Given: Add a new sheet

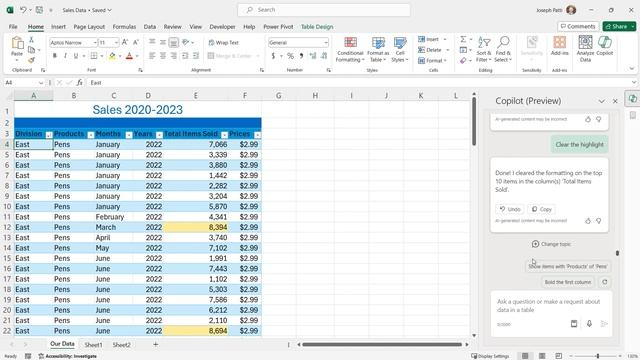Looking at the screenshot, I should 156,344.
